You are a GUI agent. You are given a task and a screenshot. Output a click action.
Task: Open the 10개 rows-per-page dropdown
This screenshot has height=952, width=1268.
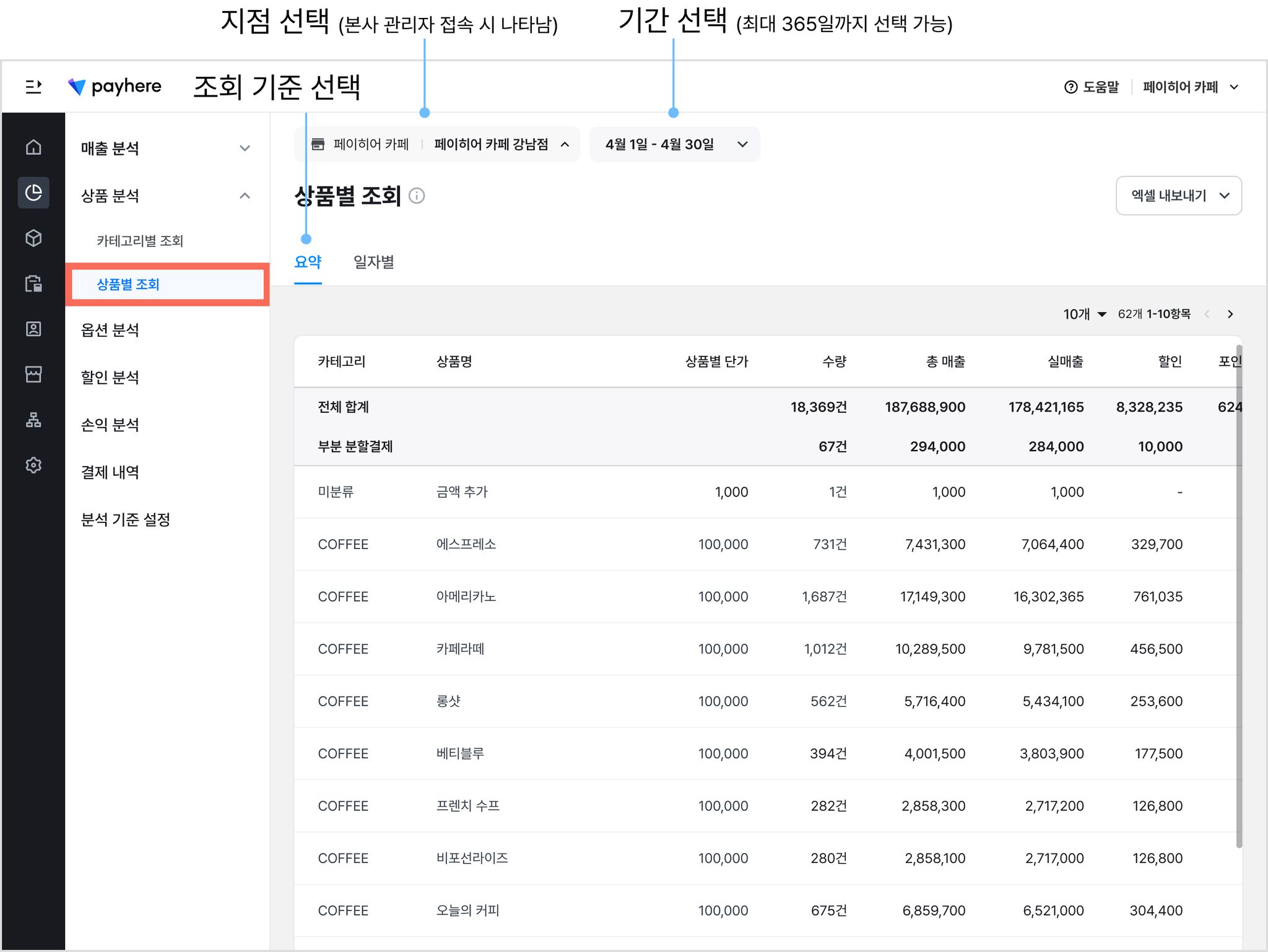[x=1085, y=314]
